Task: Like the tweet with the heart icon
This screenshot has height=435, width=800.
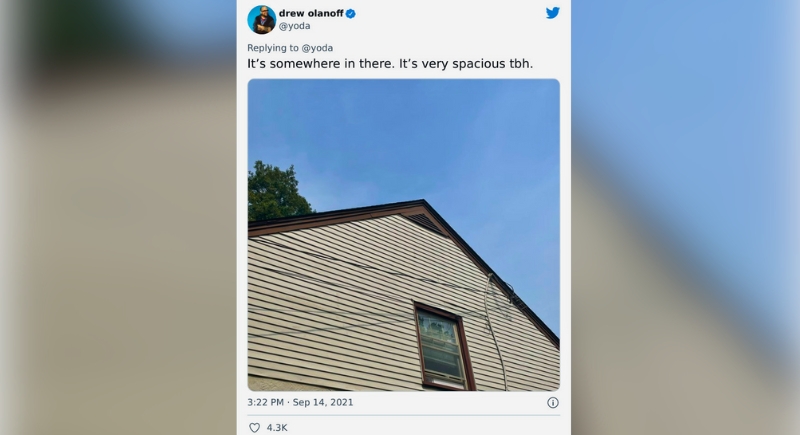Action: [254, 427]
